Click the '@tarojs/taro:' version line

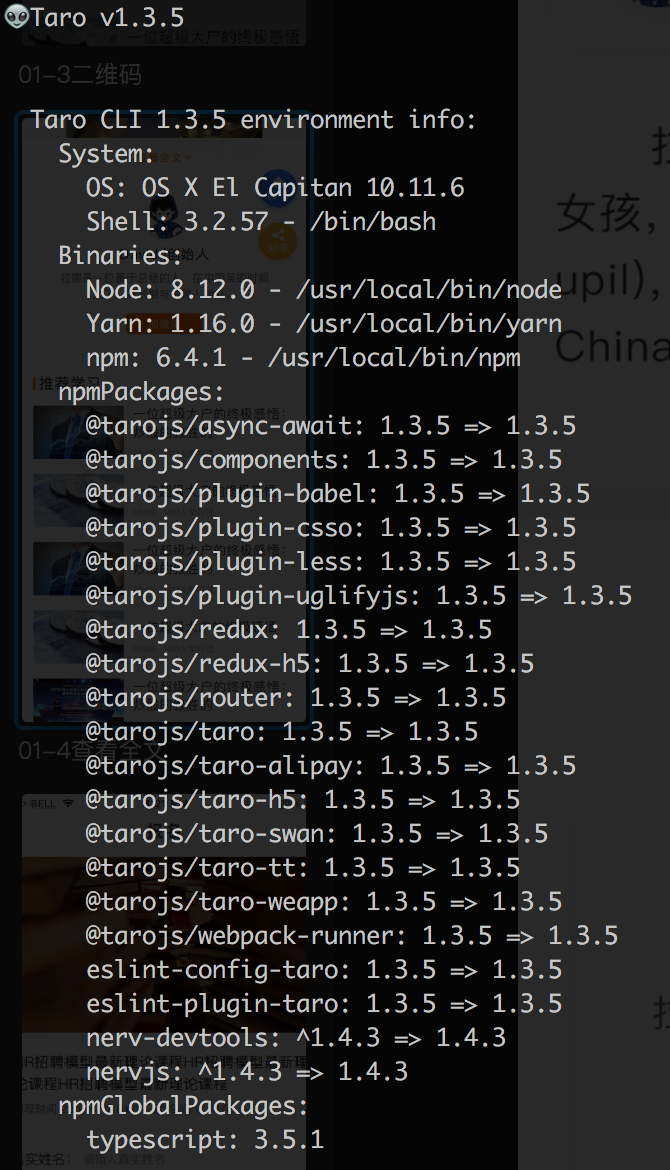282,731
